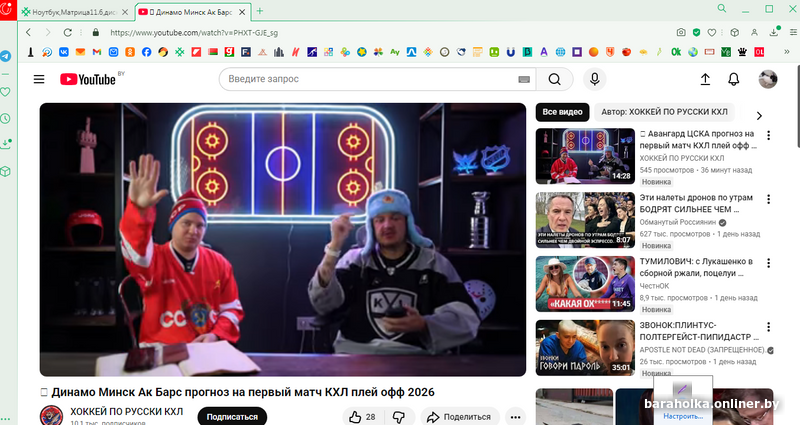Open site security padlock info
The width and height of the screenshot is (800, 425).
click(95, 32)
